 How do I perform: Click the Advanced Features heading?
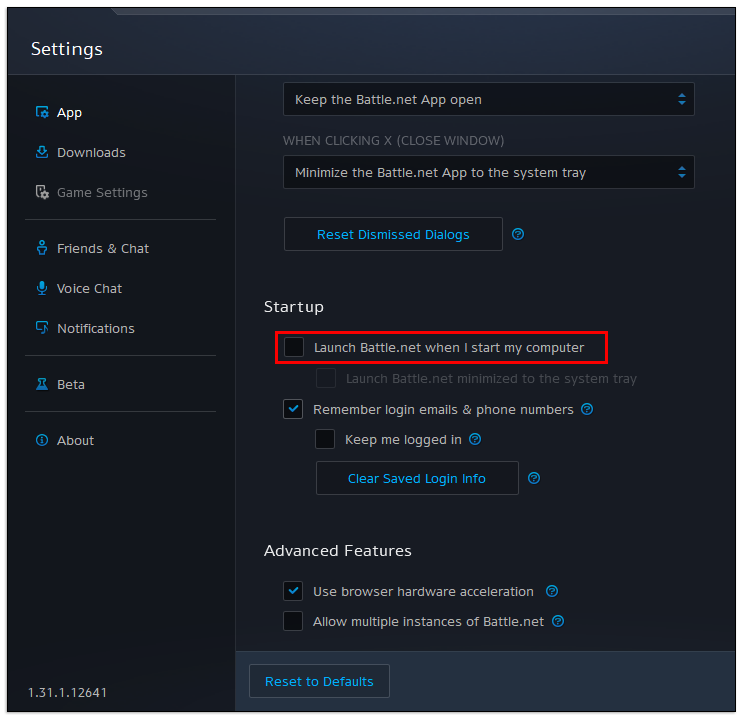338,551
